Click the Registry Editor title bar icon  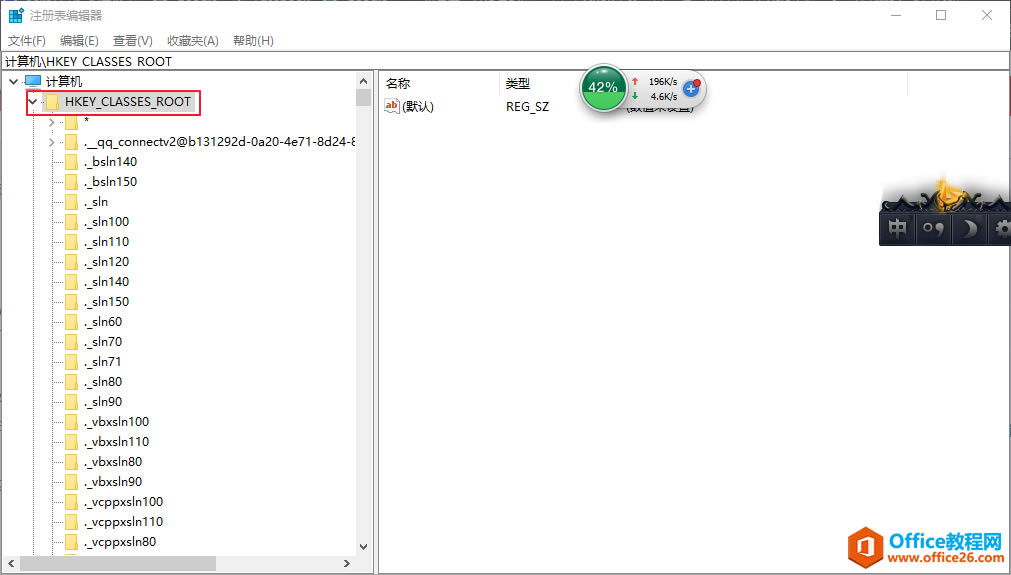pos(15,15)
